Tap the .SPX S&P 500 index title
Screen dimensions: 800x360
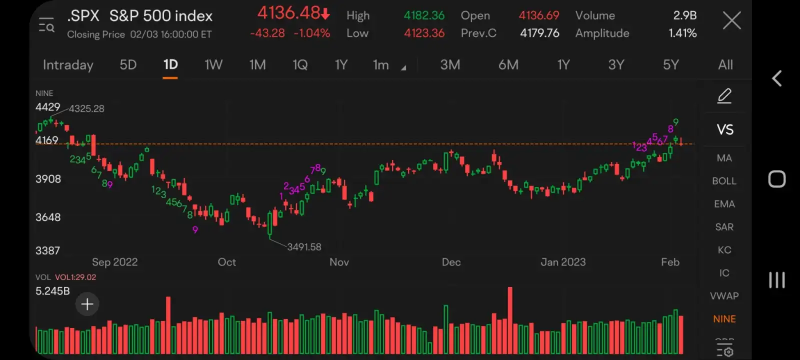click(140, 16)
